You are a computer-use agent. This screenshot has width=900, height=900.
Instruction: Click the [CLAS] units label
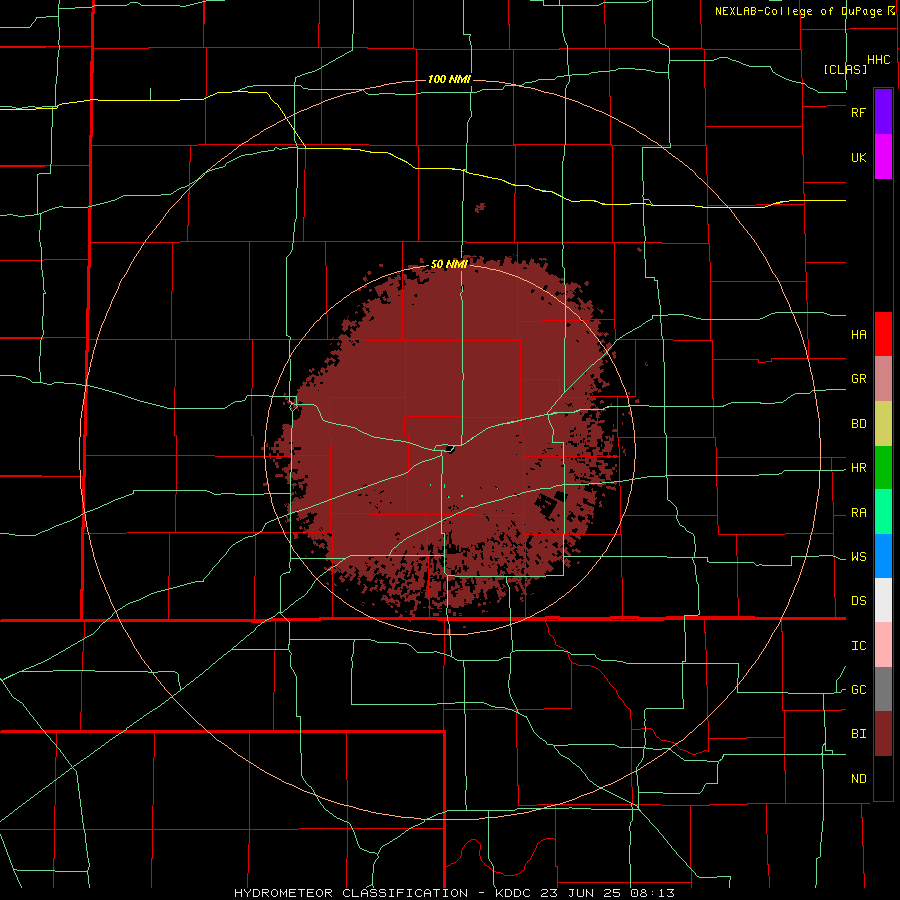coord(845,69)
